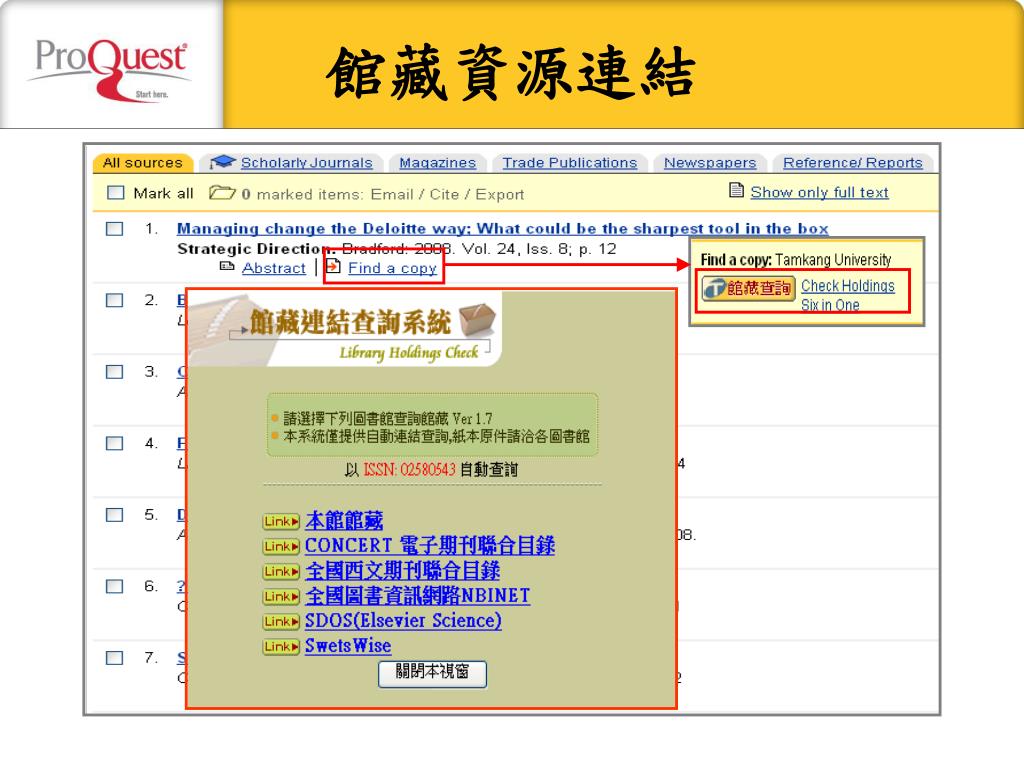Click the Six in One link
Viewport: 1024px width, 768px height.
coord(830,305)
